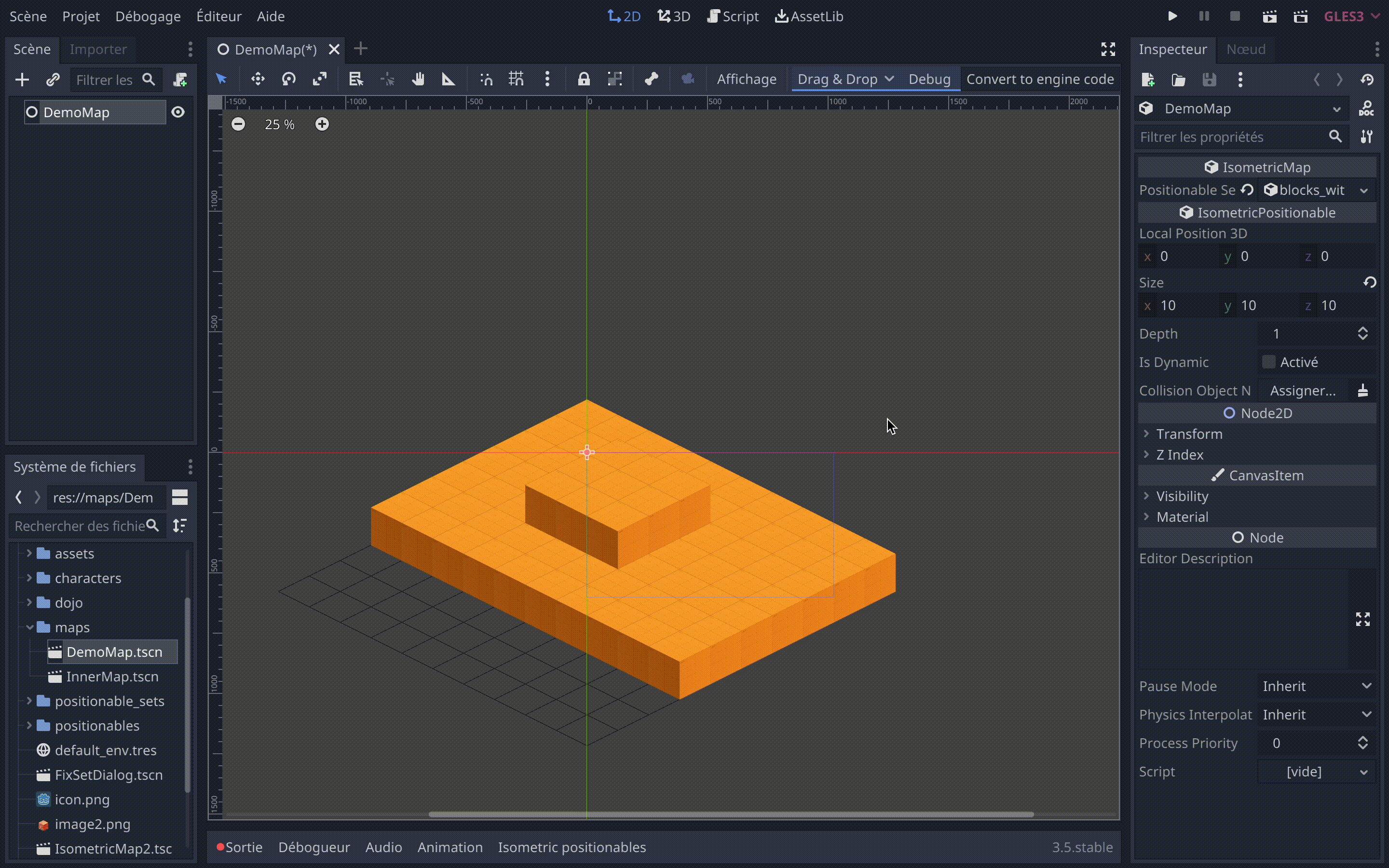Collapse the maps folder
This screenshot has height=868, width=1389.
coord(29,627)
